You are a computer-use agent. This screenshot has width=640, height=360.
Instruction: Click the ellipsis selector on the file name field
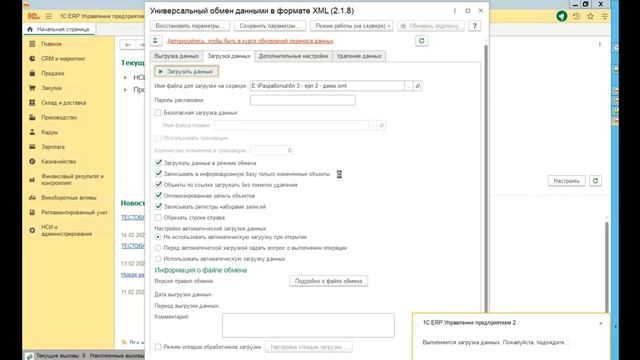[409, 86]
